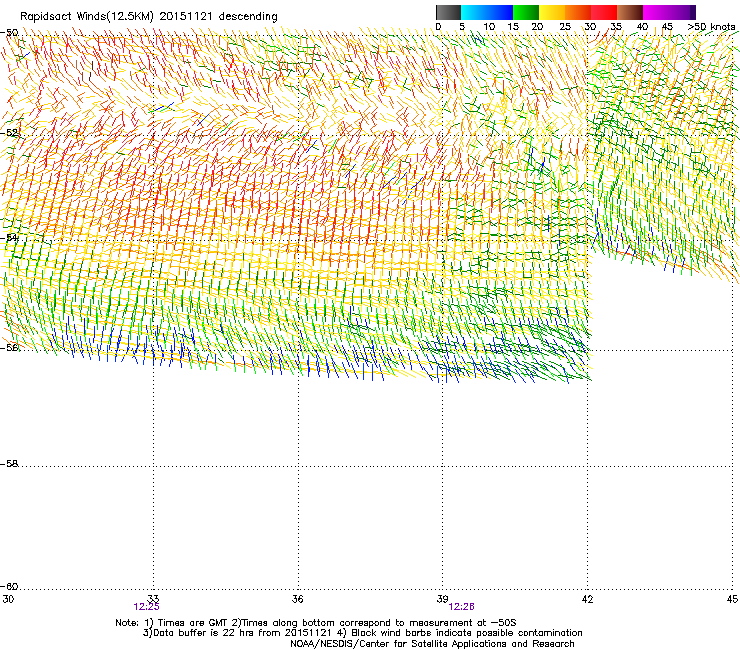Click the latitude label '-54'
740x650 pixels.
coord(9,238)
